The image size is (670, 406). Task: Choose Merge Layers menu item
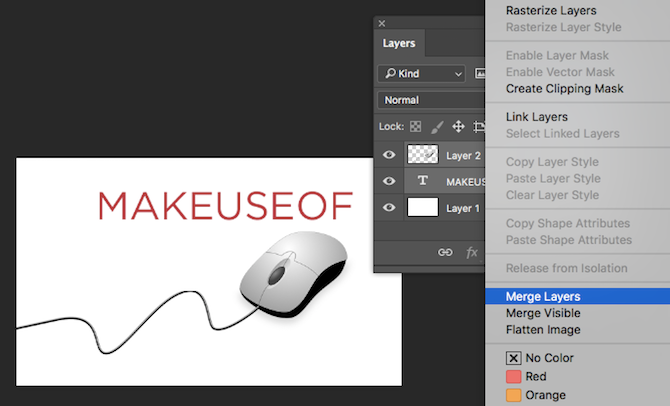pos(578,296)
